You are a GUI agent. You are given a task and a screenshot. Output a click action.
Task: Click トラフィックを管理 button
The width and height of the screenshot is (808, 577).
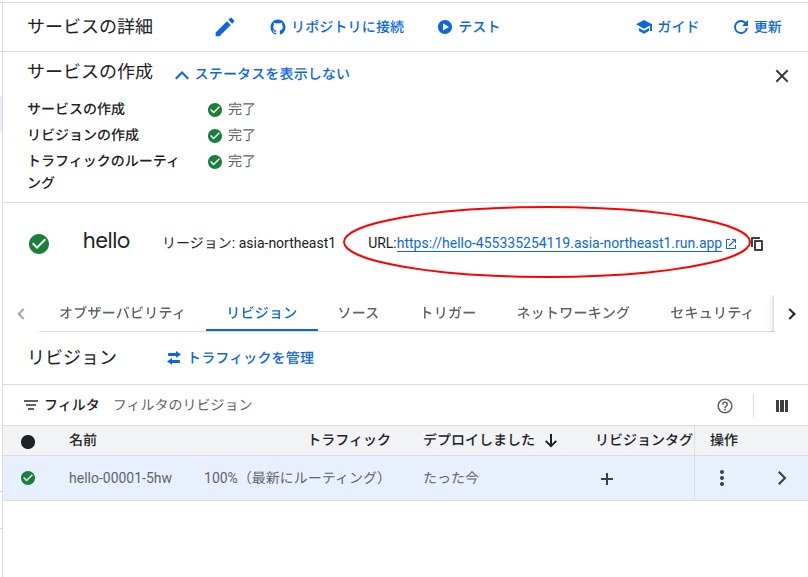240,358
